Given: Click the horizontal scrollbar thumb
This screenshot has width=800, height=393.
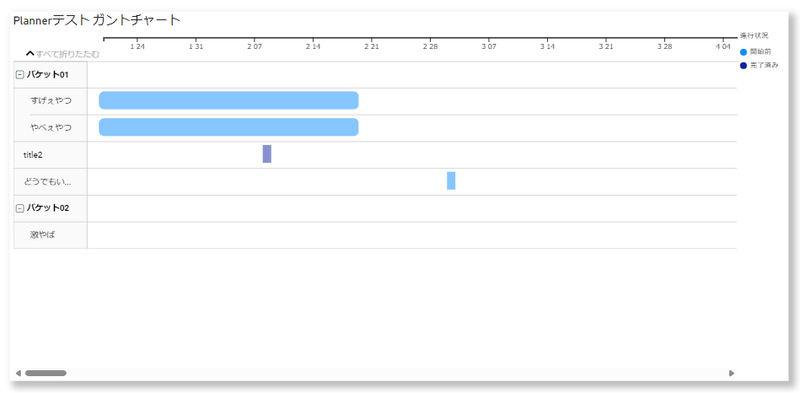Looking at the screenshot, I should pos(46,373).
